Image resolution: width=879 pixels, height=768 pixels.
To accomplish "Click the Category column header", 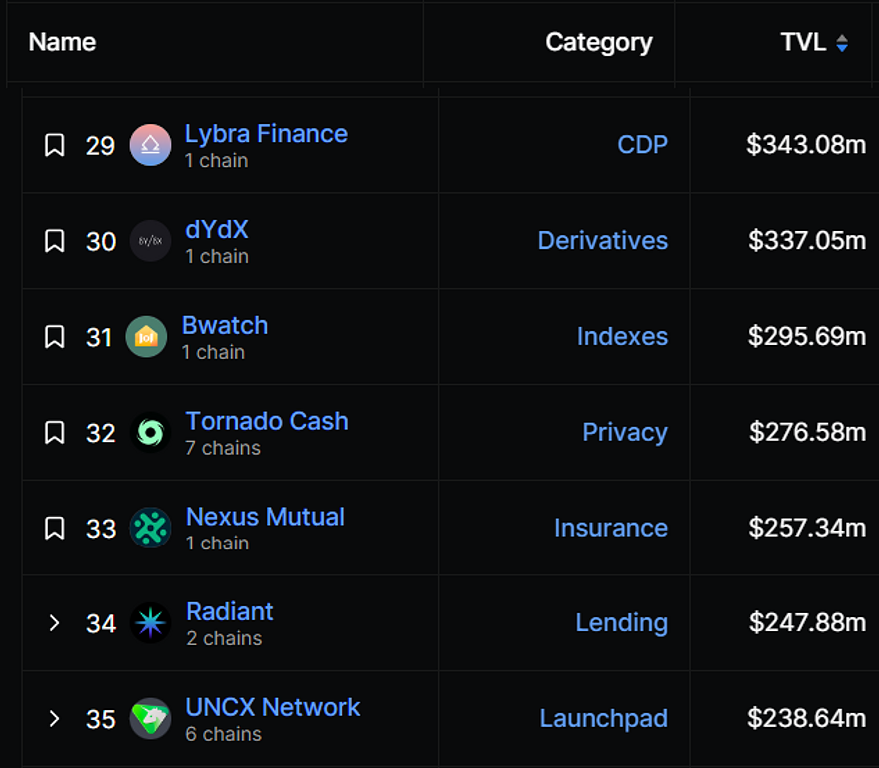I will click(x=598, y=42).
